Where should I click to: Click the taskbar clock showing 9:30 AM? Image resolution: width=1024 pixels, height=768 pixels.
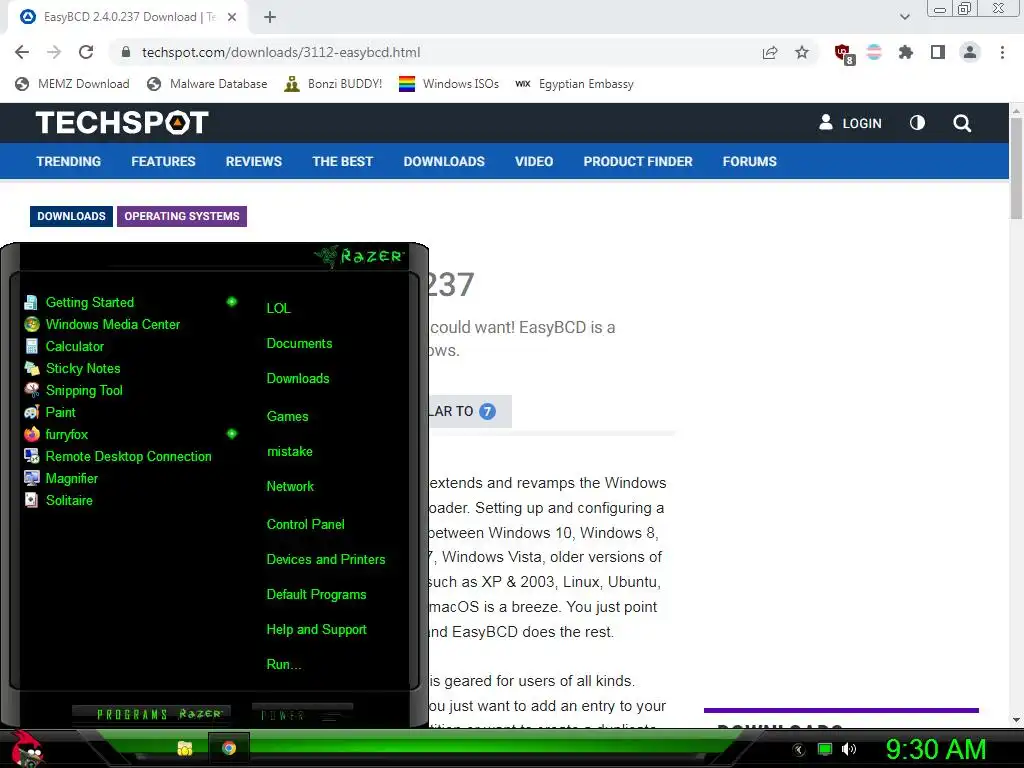(x=936, y=750)
